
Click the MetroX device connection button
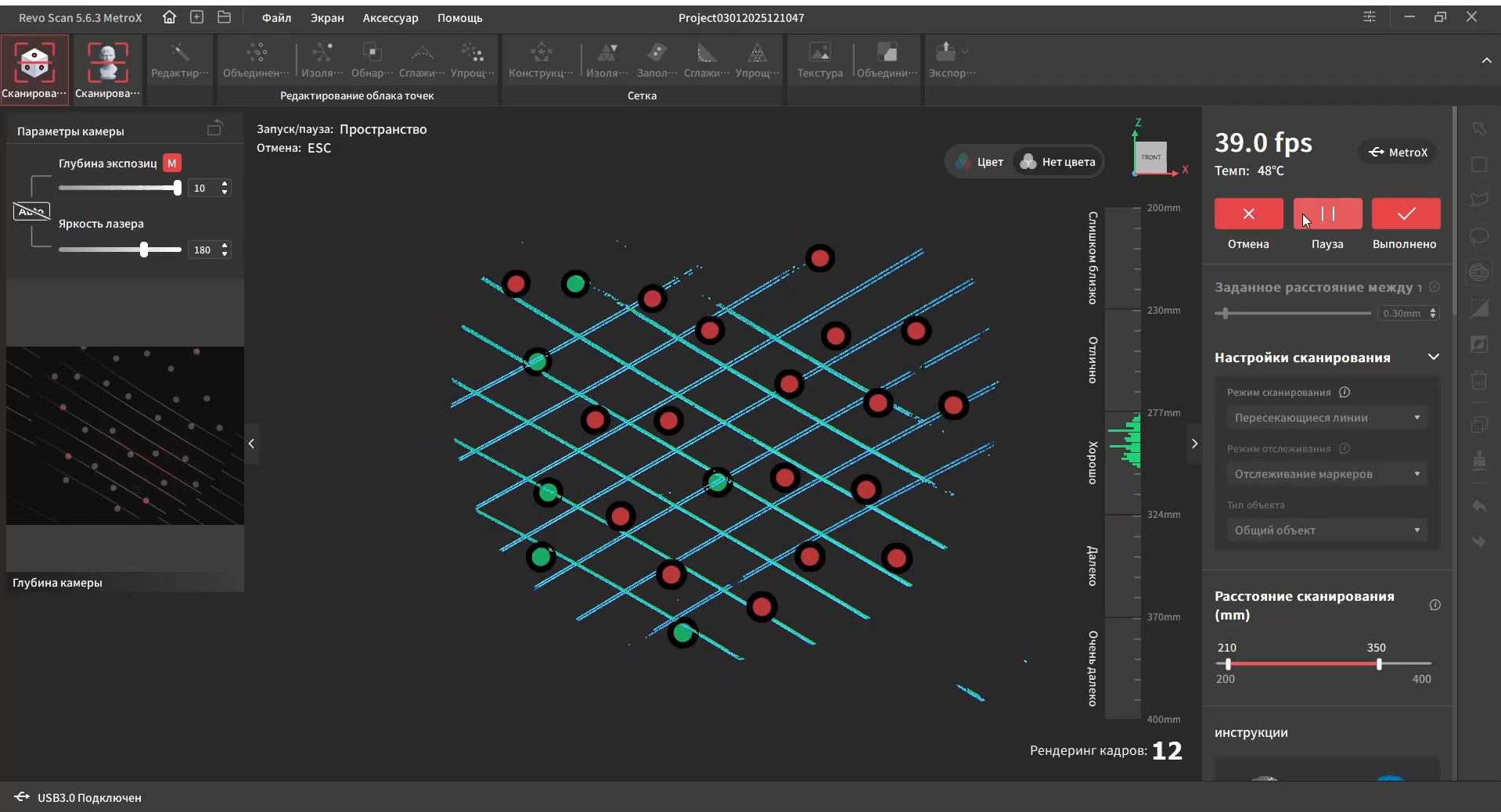pyautogui.click(x=1398, y=153)
